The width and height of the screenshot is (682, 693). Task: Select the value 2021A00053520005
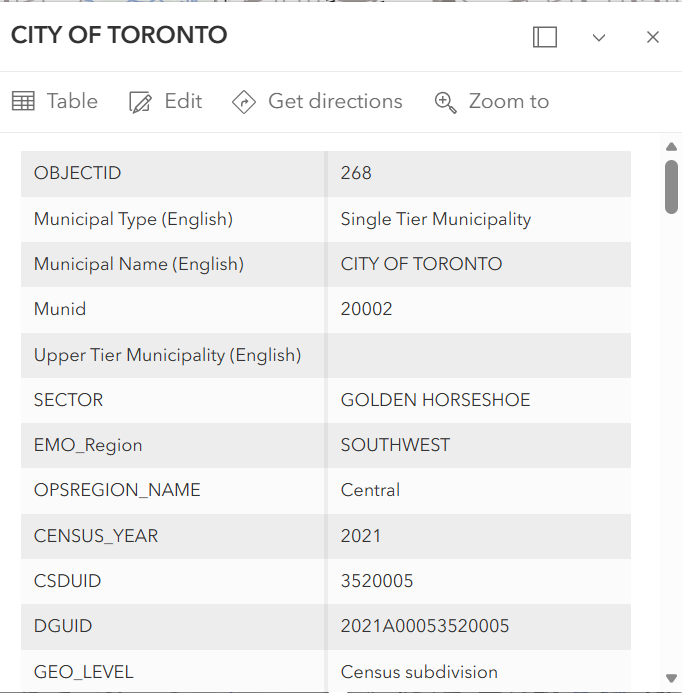tap(425, 626)
